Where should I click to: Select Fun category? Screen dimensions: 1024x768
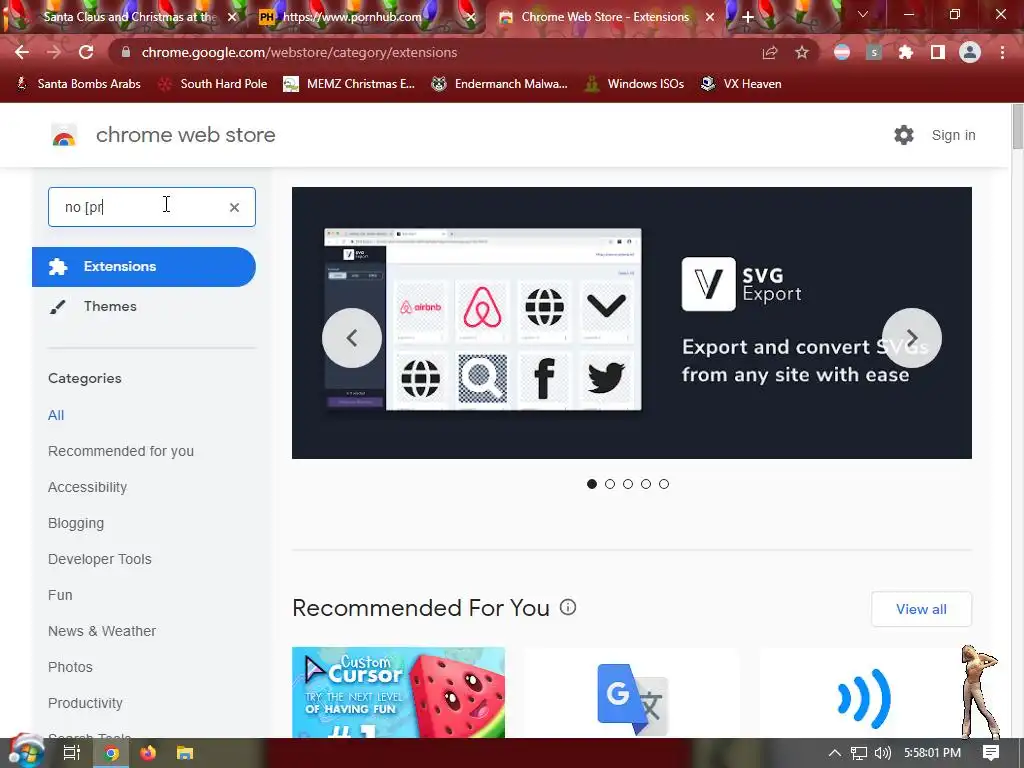coord(60,595)
